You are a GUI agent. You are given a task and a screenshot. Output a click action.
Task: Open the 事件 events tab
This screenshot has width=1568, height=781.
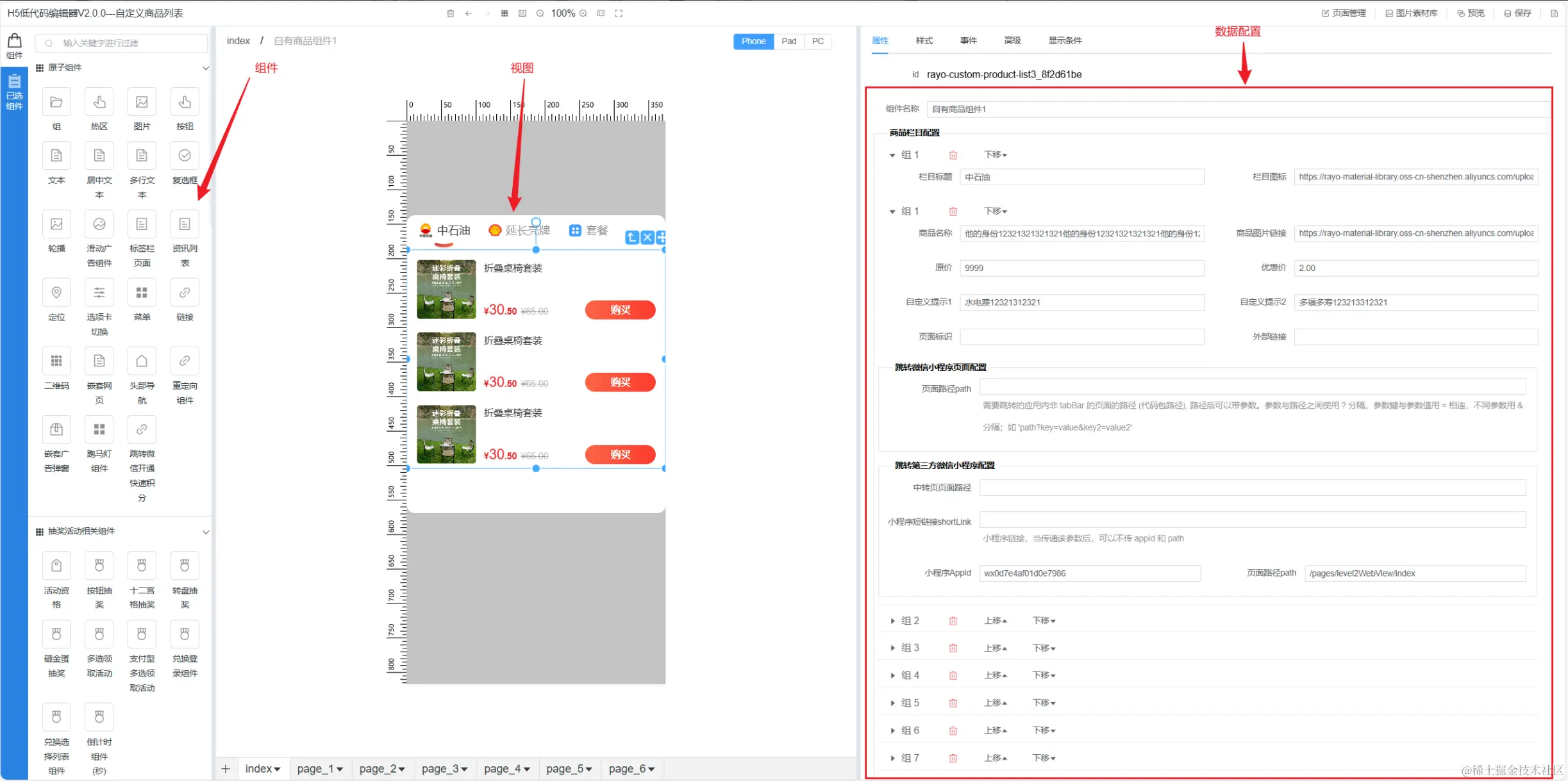click(968, 40)
